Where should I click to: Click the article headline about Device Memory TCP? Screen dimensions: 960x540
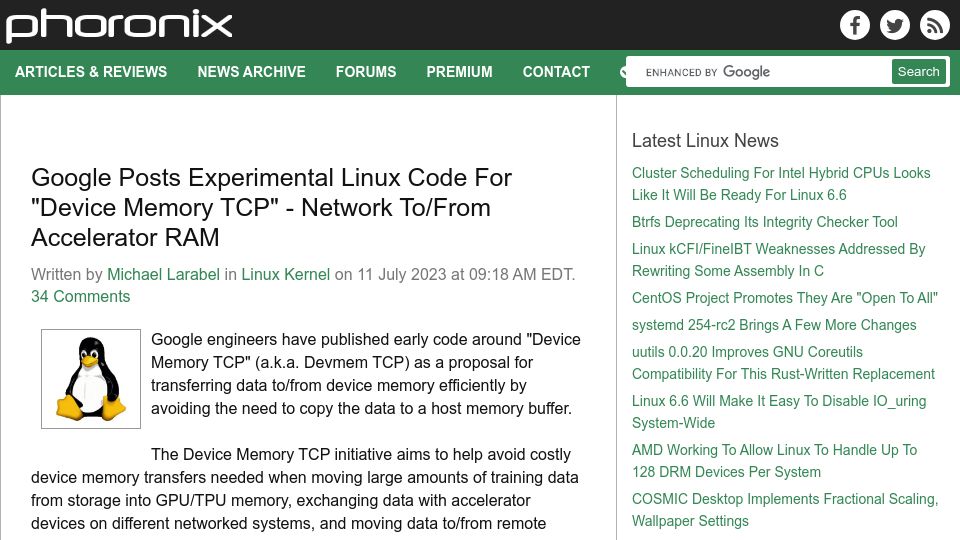pos(272,208)
